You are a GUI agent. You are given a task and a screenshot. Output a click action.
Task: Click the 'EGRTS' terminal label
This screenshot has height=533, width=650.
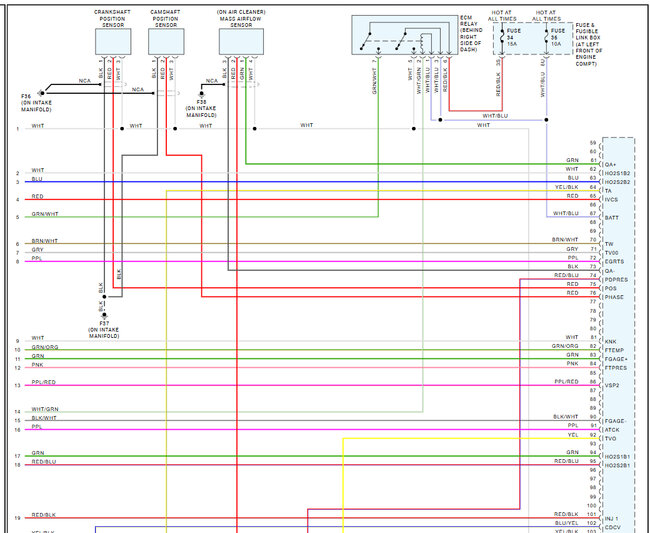[614, 262]
